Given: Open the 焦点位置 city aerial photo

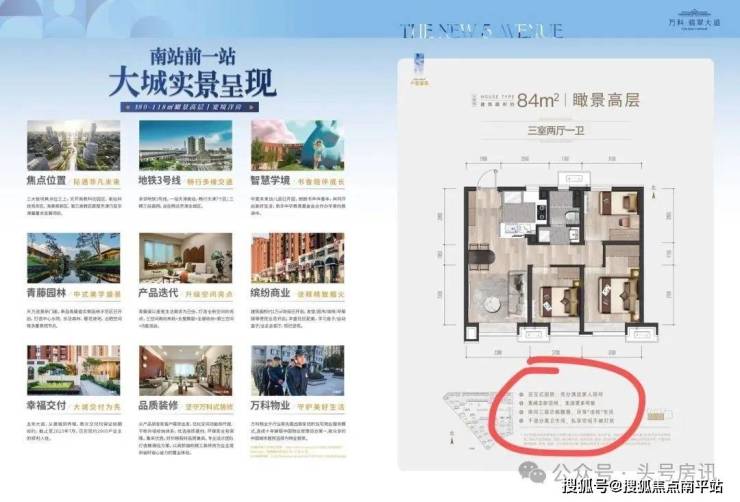Looking at the screenshot, I should tap(74, 145).
